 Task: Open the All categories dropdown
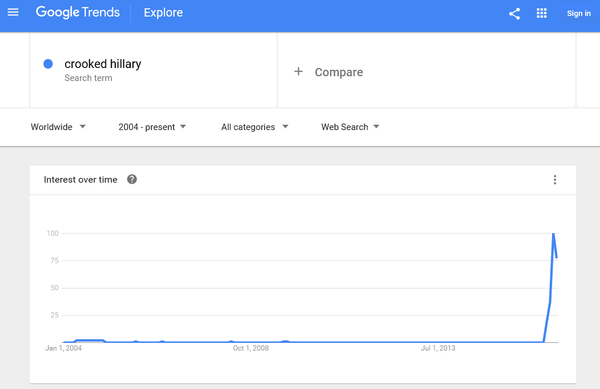254,127
